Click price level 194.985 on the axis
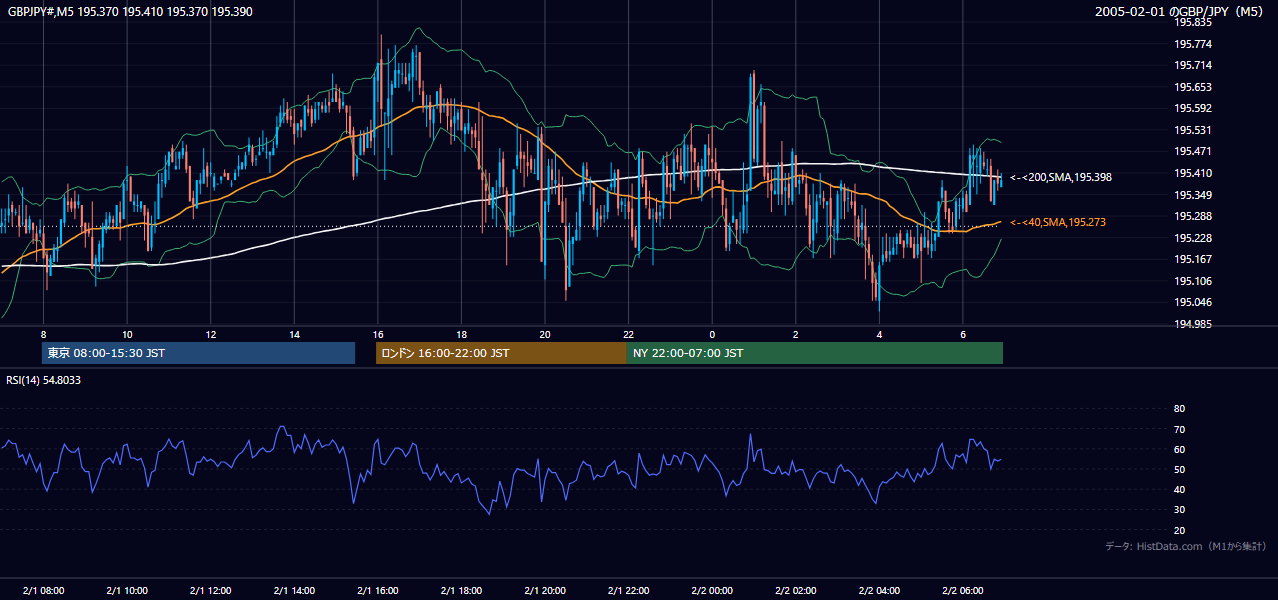Viewport: 1278px width, 600px height. click(1193, 324)
